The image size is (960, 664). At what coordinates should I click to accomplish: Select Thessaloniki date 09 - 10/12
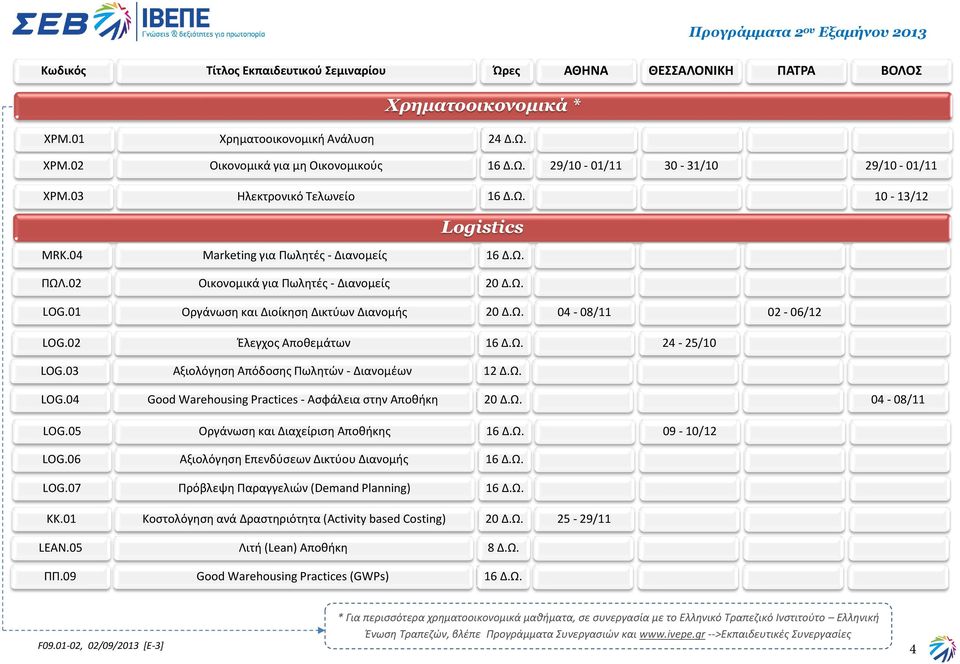coord(689,431)
